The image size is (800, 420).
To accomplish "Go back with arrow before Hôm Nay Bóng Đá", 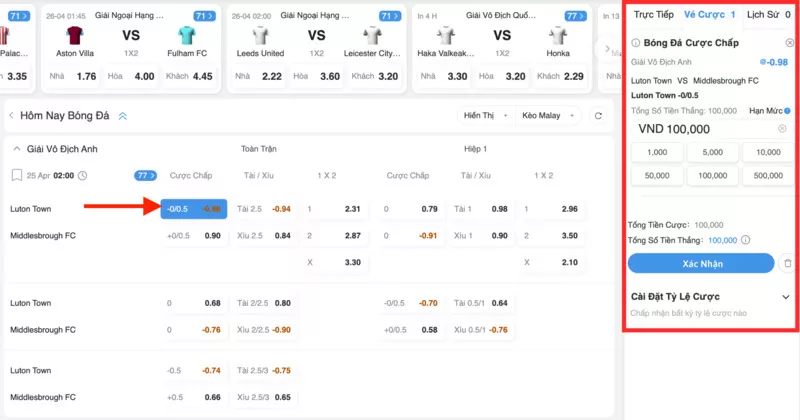I will 11,116.
